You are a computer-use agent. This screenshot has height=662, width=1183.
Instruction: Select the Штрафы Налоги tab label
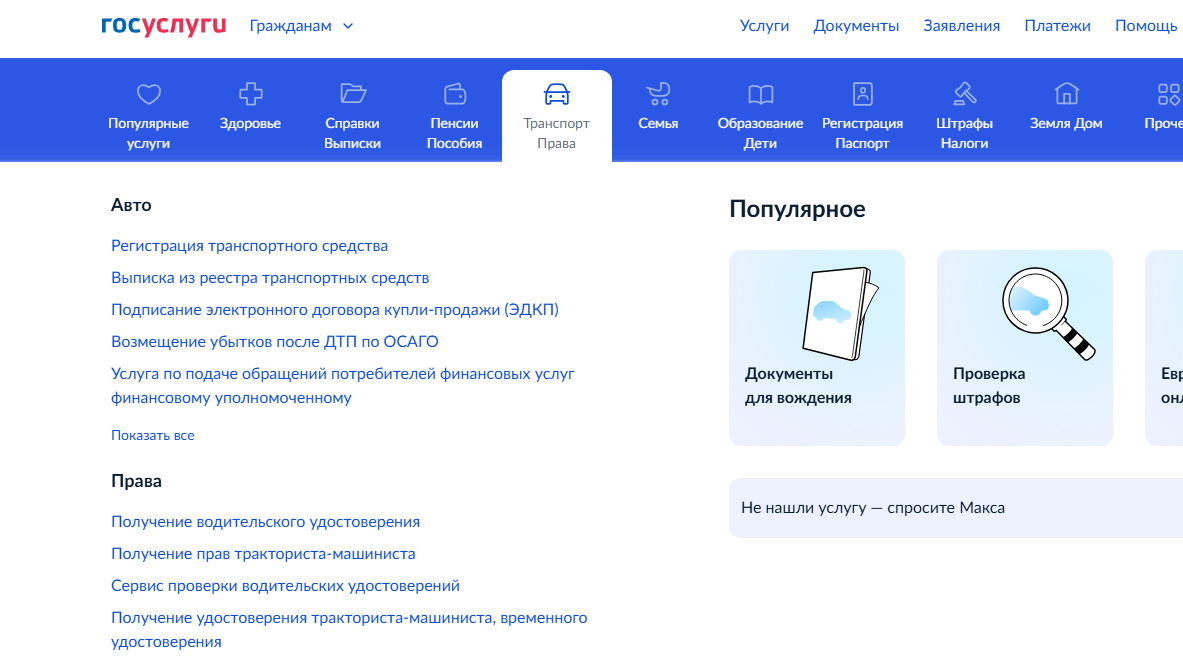(x=964, y=133)
